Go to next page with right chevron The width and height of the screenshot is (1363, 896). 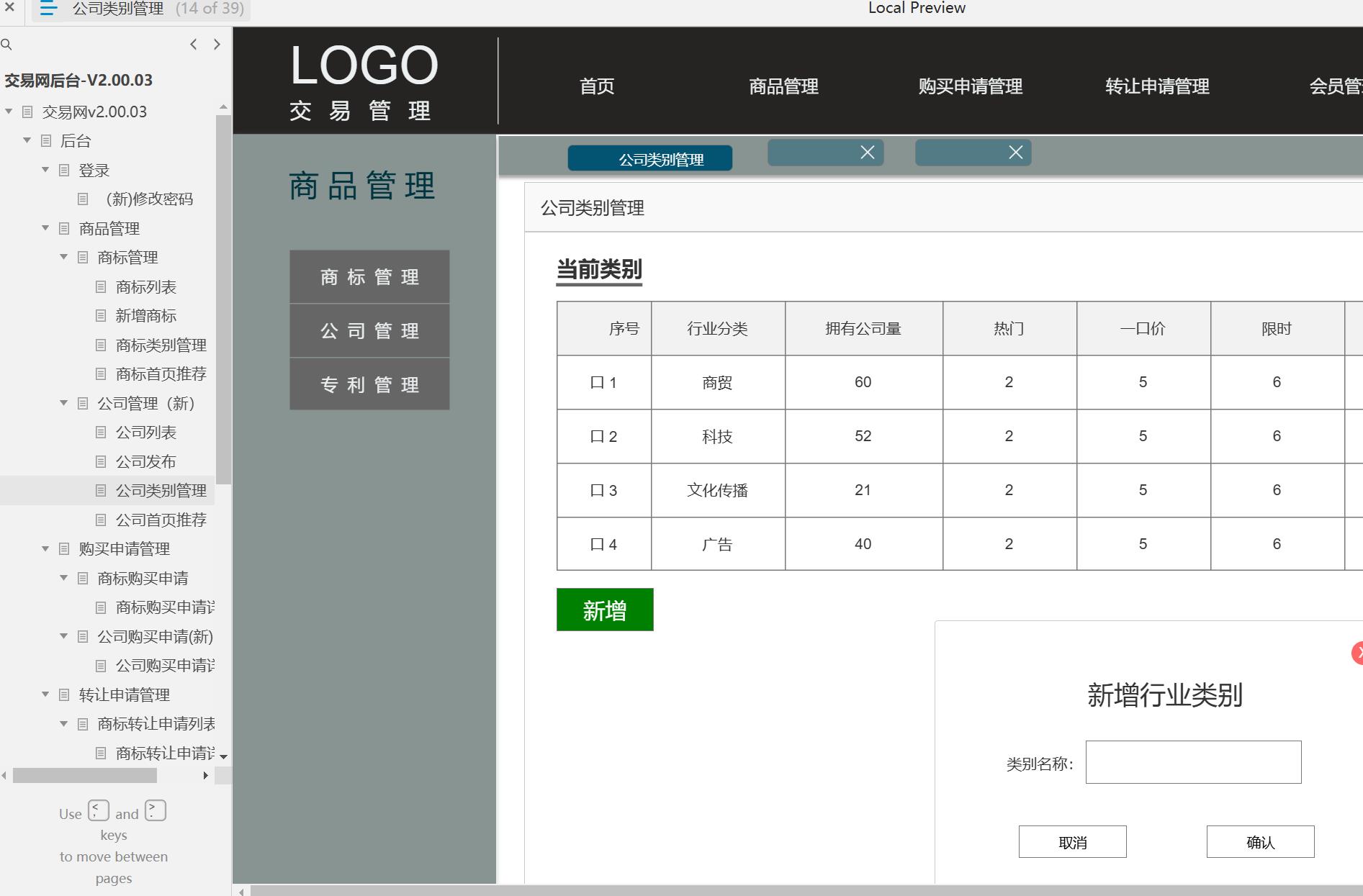(x=217, y=45)
